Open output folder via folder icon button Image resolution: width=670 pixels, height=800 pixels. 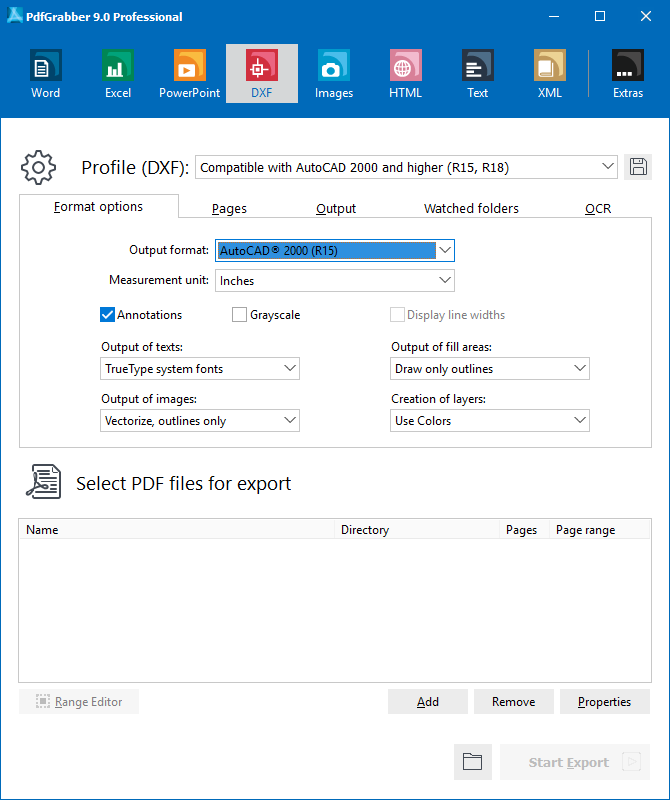point(473,762)
